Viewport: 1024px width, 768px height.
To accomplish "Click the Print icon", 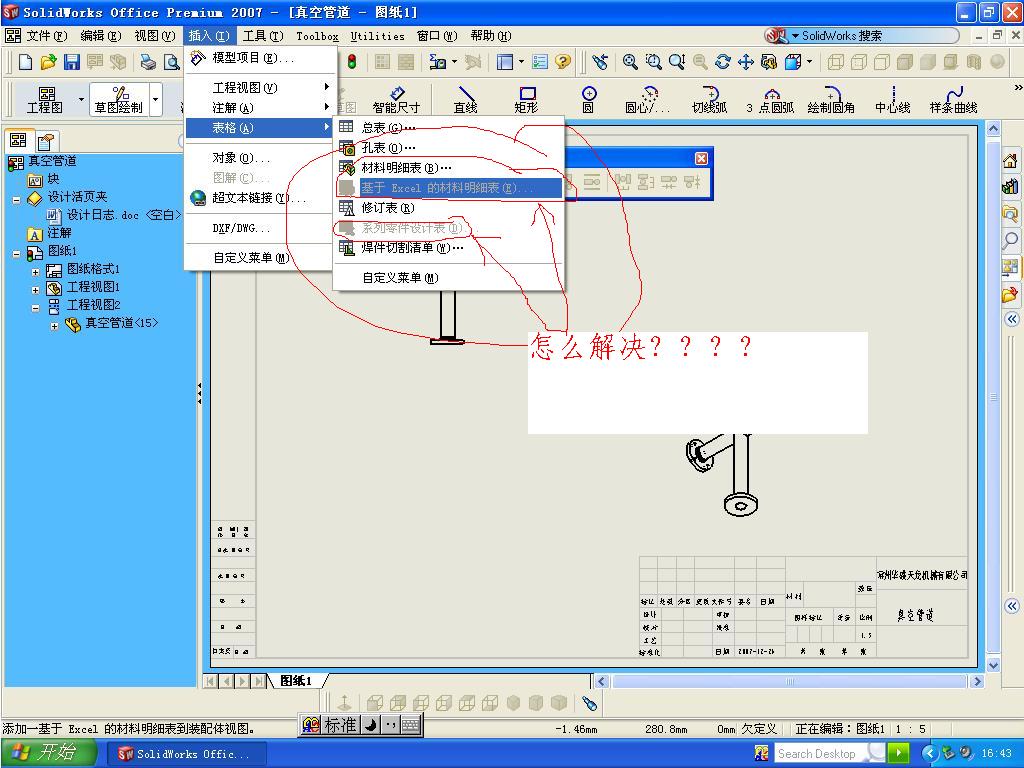I will point(149,62).
